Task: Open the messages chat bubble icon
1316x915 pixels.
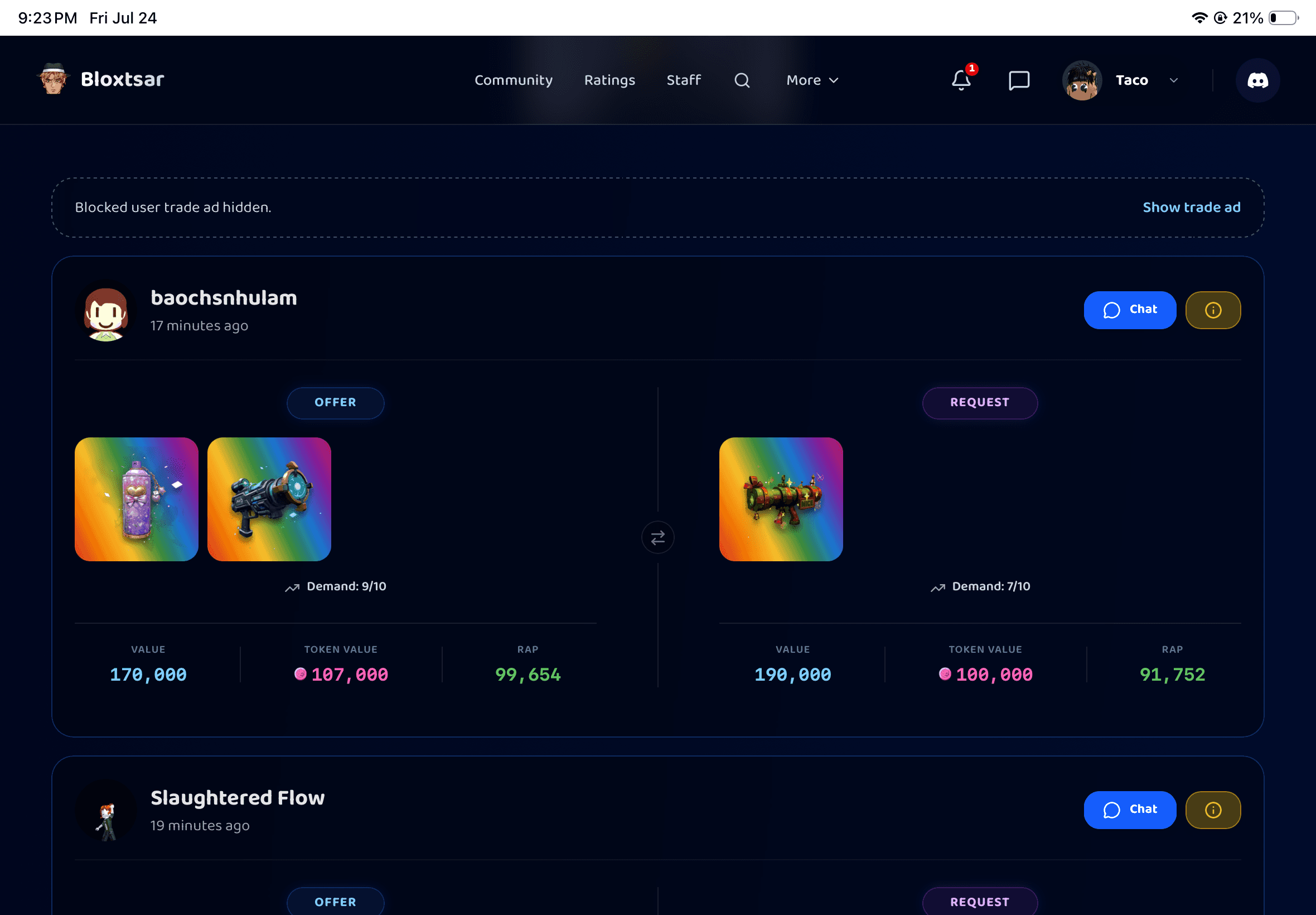Action: pos(1019,80)
